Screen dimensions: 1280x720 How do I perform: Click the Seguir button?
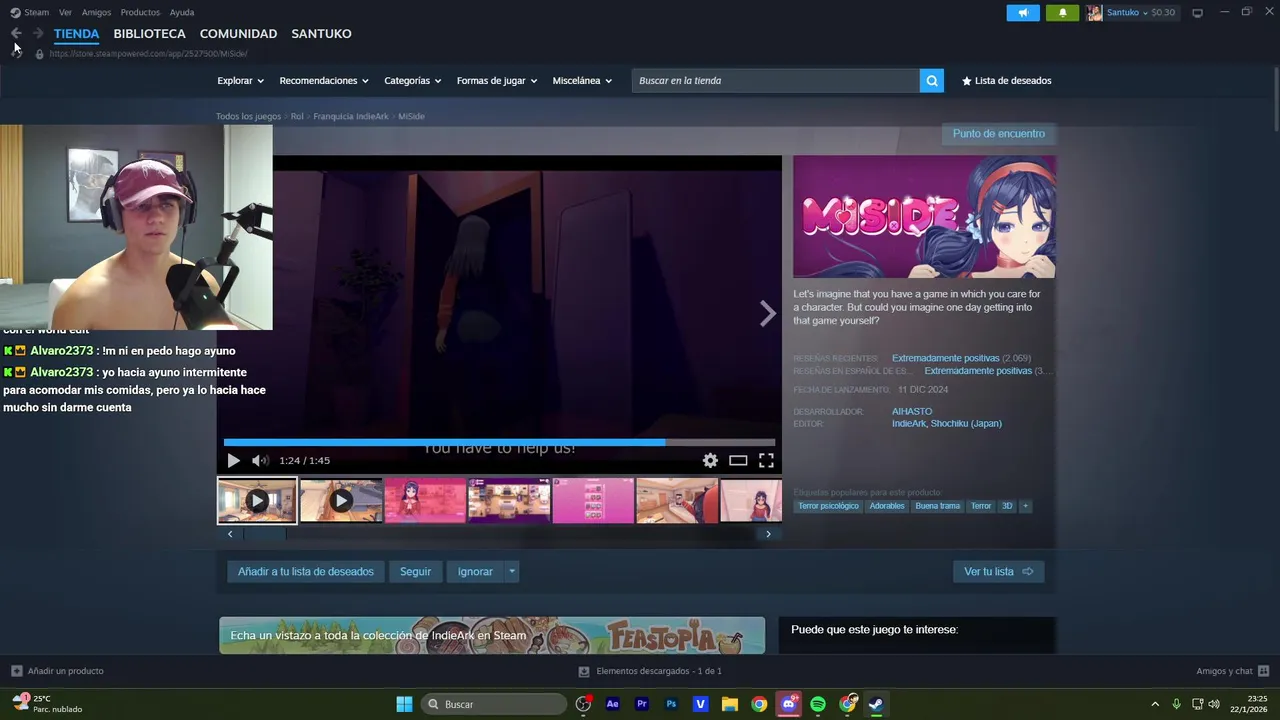(415, 572)
